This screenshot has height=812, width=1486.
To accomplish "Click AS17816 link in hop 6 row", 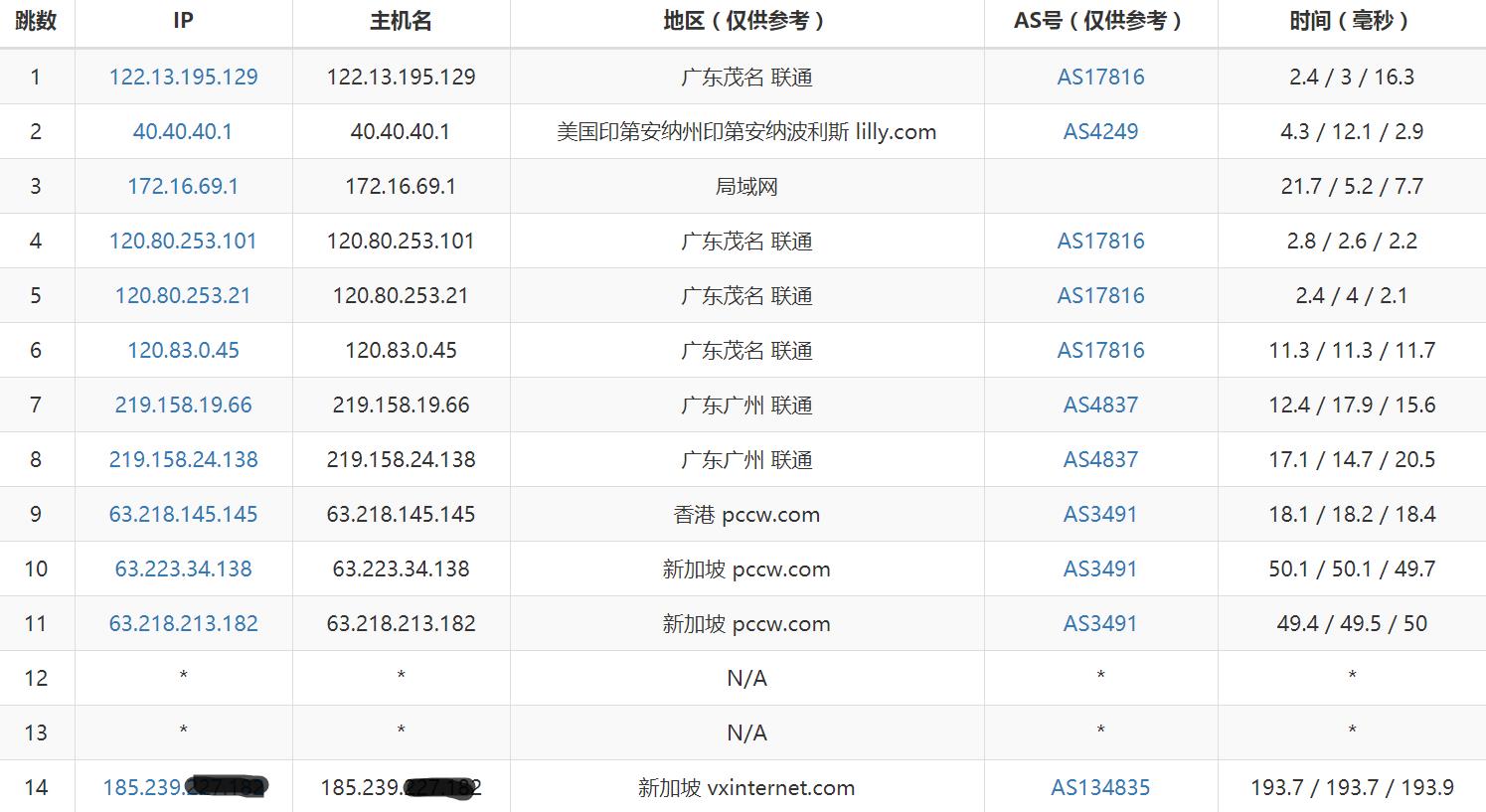I will 1100,351.
